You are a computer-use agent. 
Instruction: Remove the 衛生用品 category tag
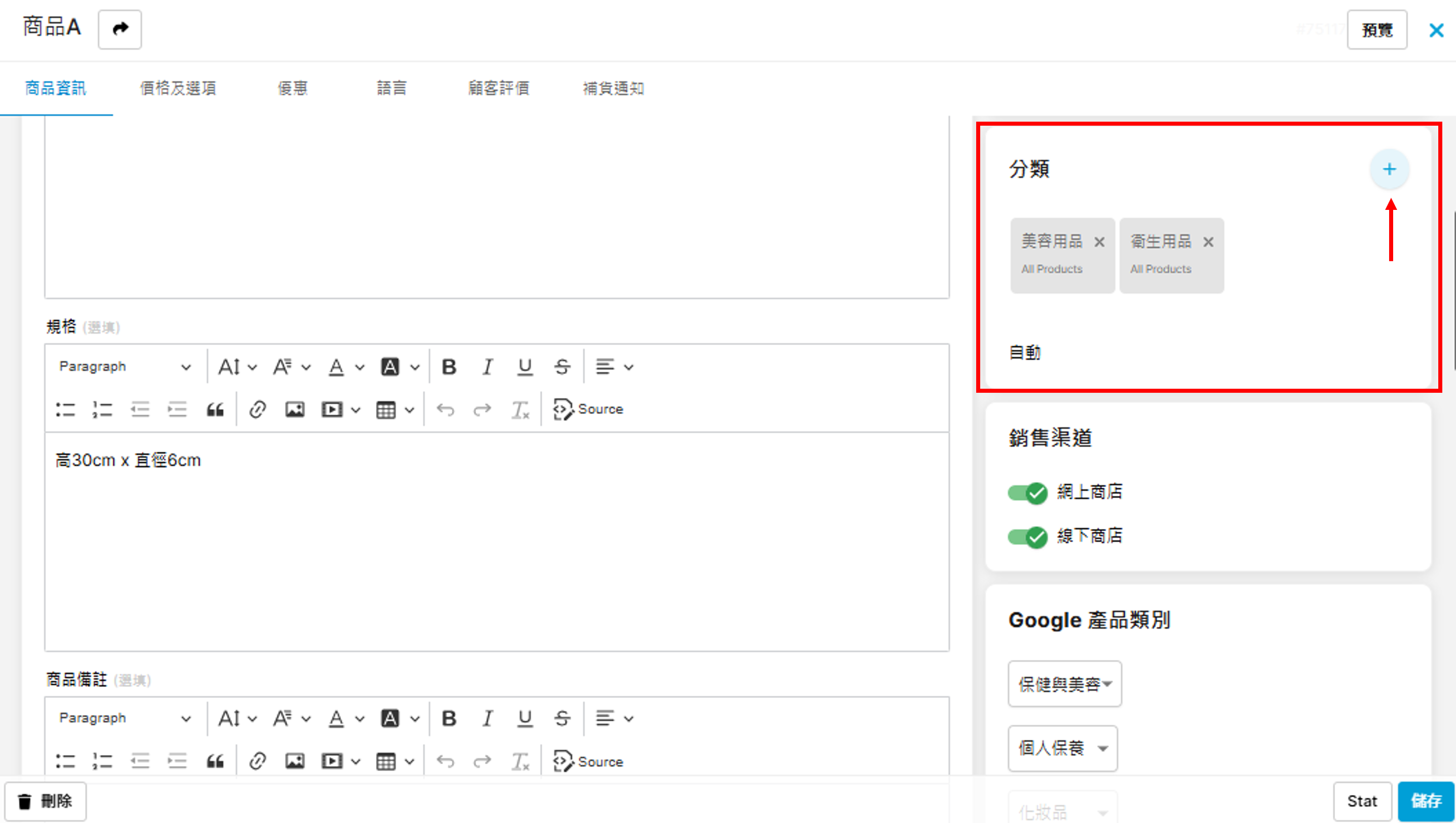click(x=1208, y=242)
